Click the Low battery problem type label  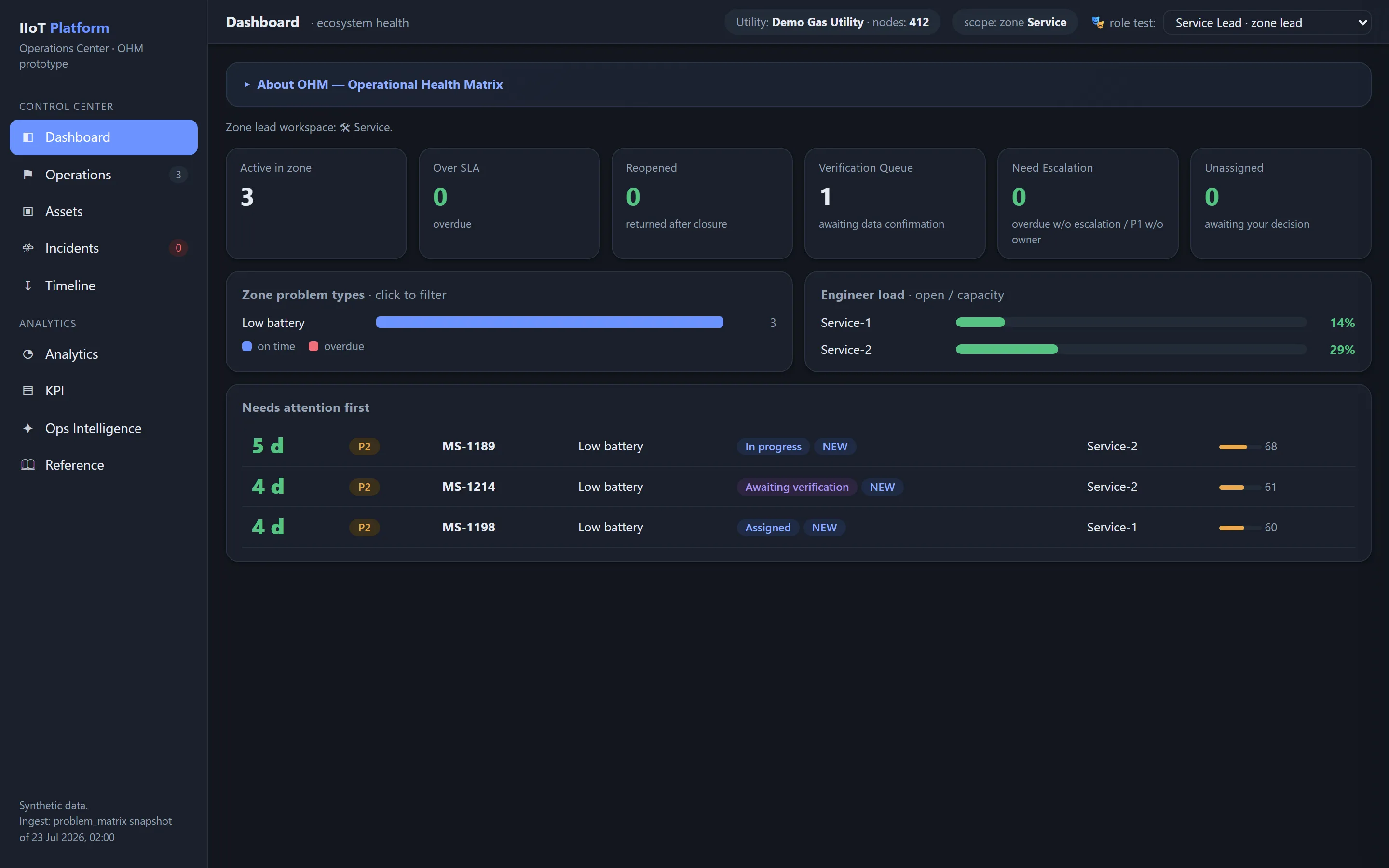(x=273, y=323)
